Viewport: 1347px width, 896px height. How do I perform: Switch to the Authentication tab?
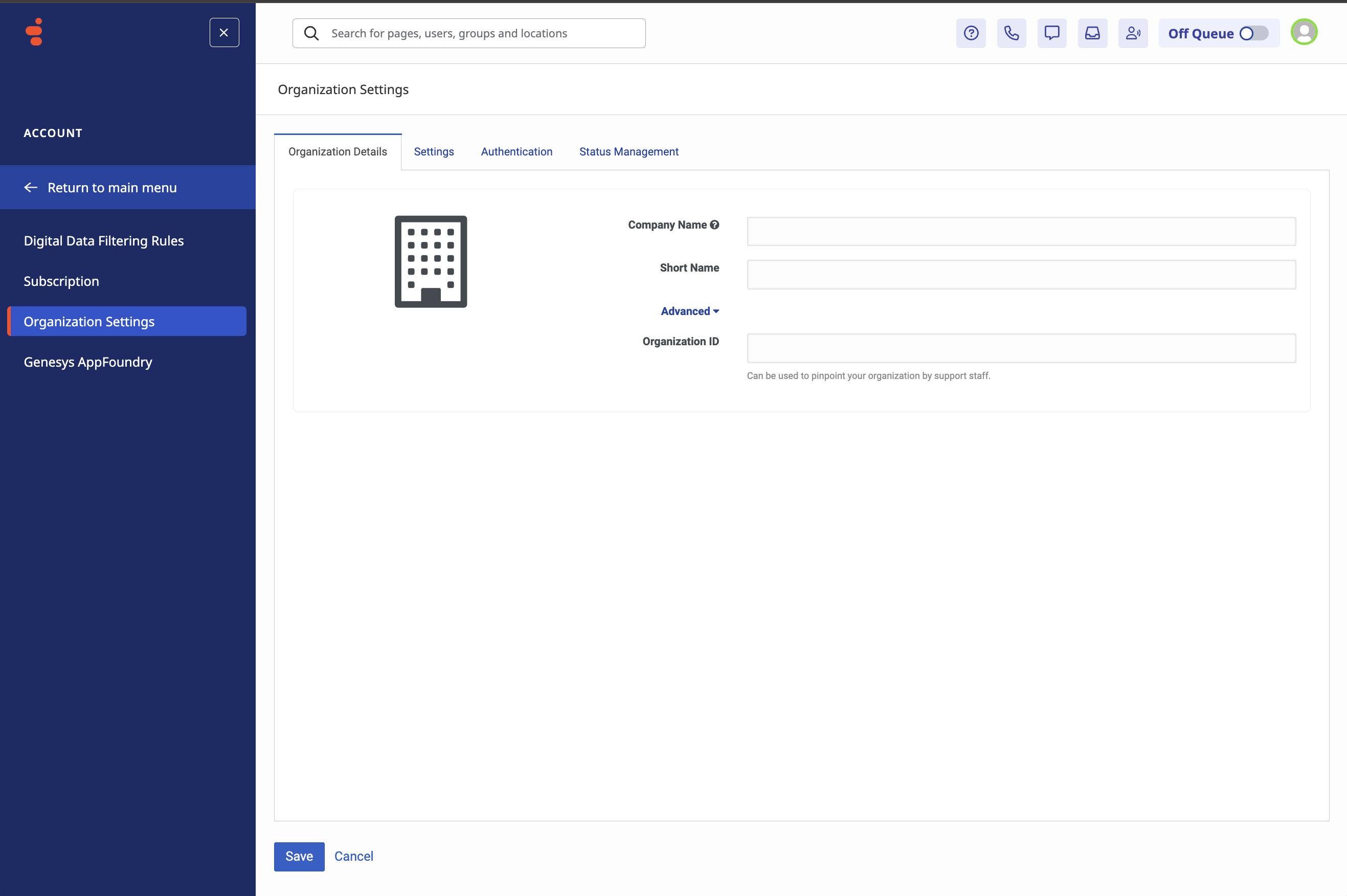tap(517, 151)
